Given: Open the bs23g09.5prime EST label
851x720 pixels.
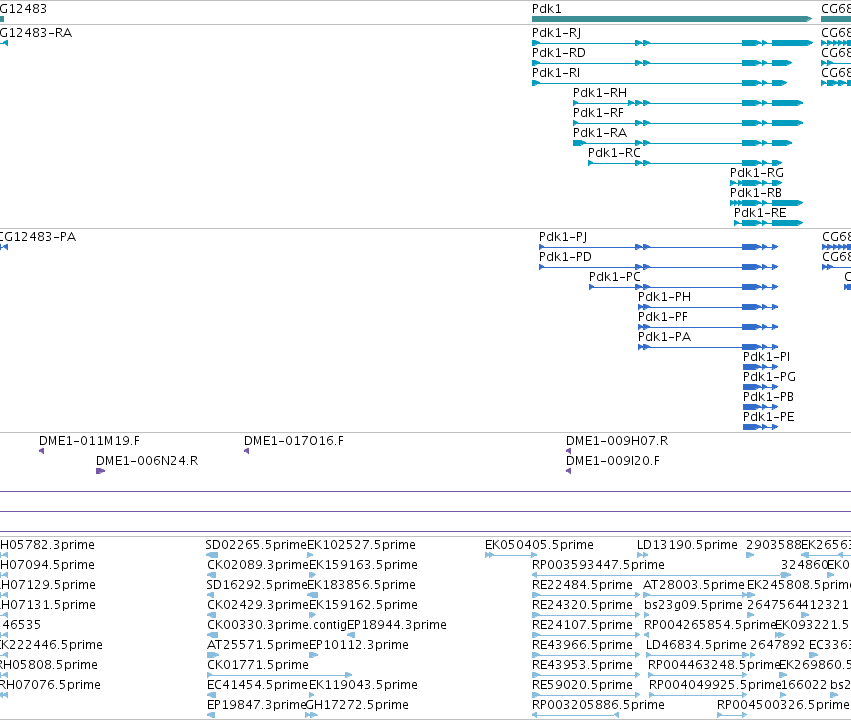Looking at the screenshot, I should [x=693, y=605].
